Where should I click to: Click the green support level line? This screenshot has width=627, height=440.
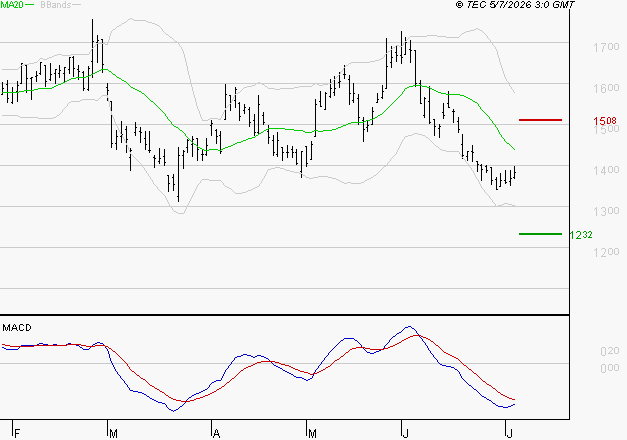pos(540,234)
